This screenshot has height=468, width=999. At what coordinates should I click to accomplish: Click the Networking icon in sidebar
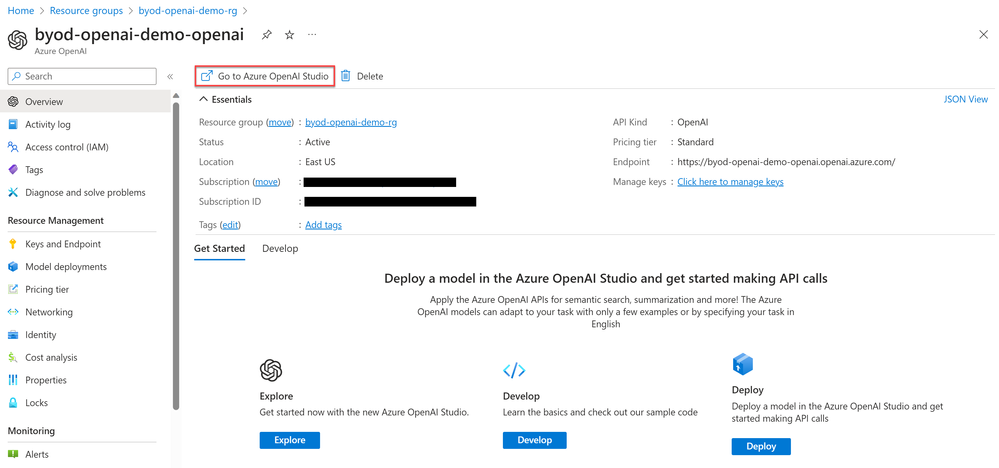tap(13, 312)
